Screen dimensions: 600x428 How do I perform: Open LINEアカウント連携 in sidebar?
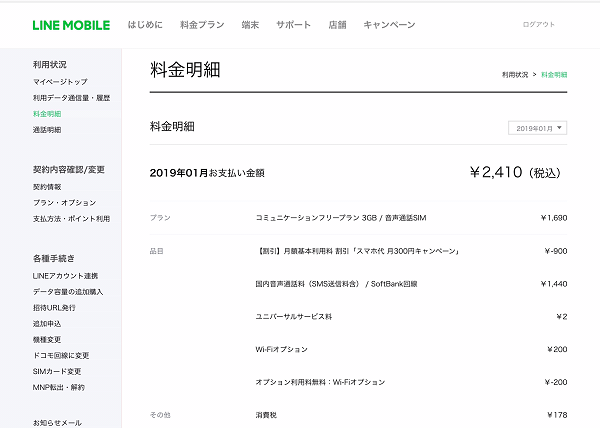[65, 276]
